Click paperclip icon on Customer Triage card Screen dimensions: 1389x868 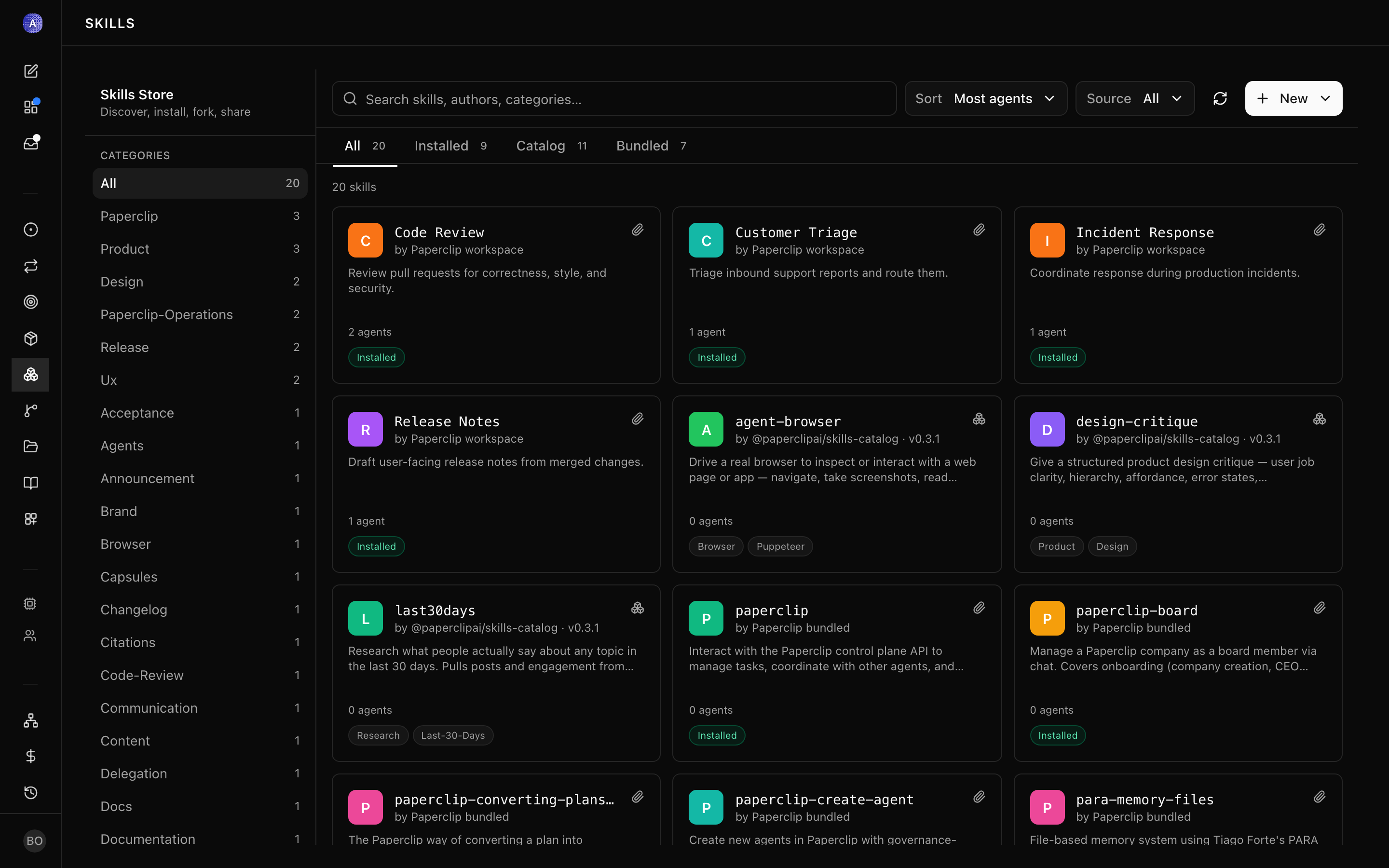tap(979, 230)
